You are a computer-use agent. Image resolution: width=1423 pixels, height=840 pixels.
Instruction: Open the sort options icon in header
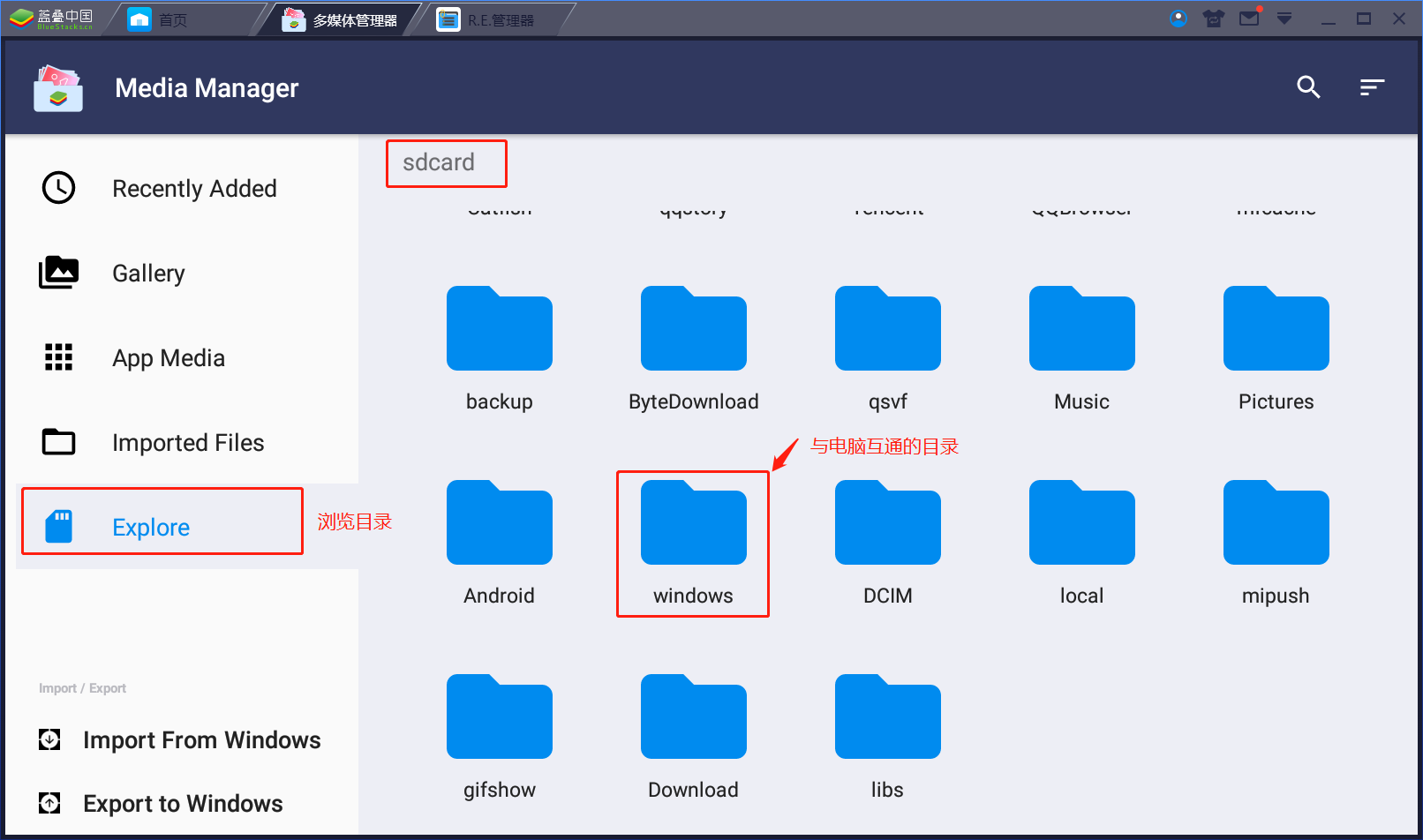coord(1372,87)
